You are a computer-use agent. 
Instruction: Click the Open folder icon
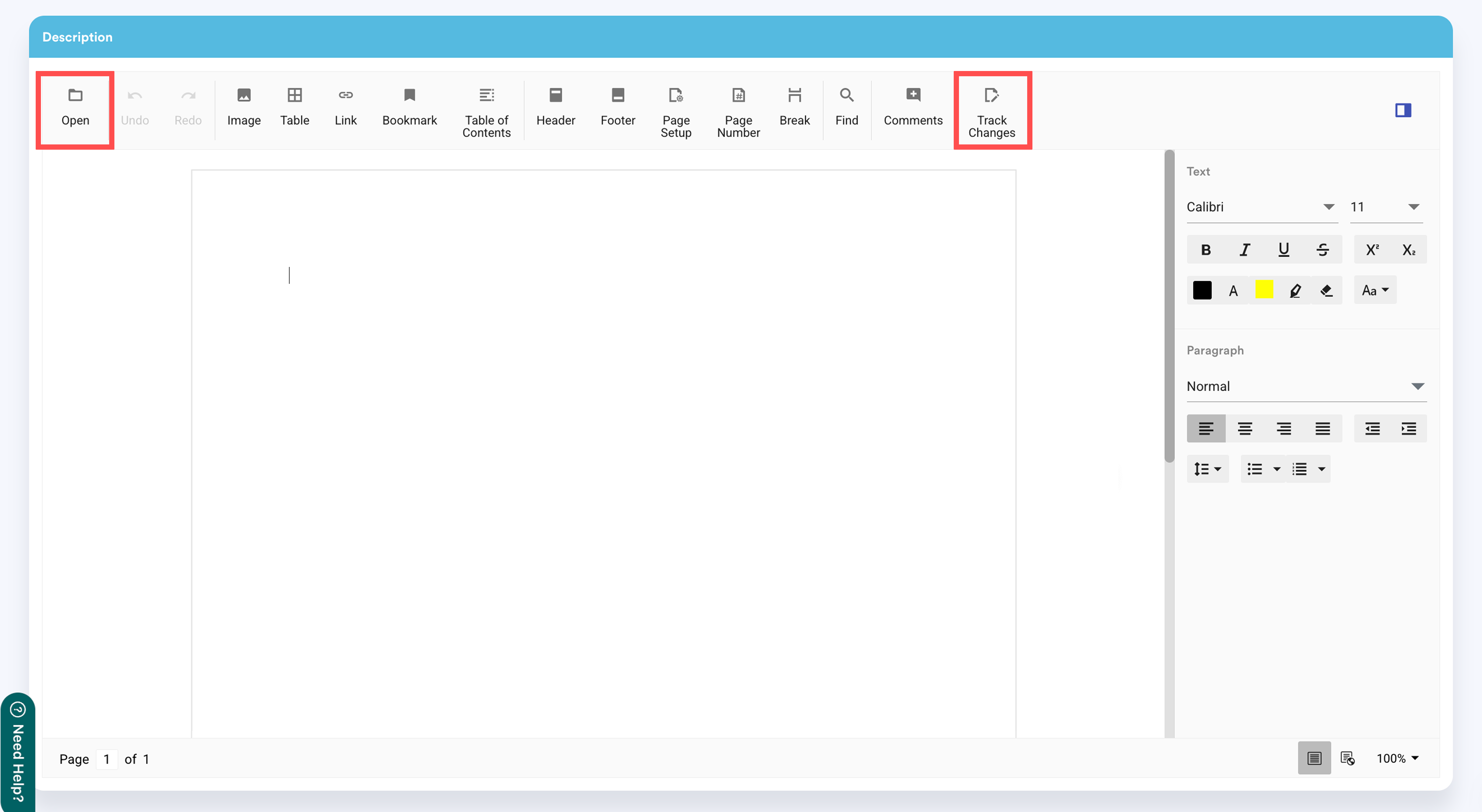[75, 95]
